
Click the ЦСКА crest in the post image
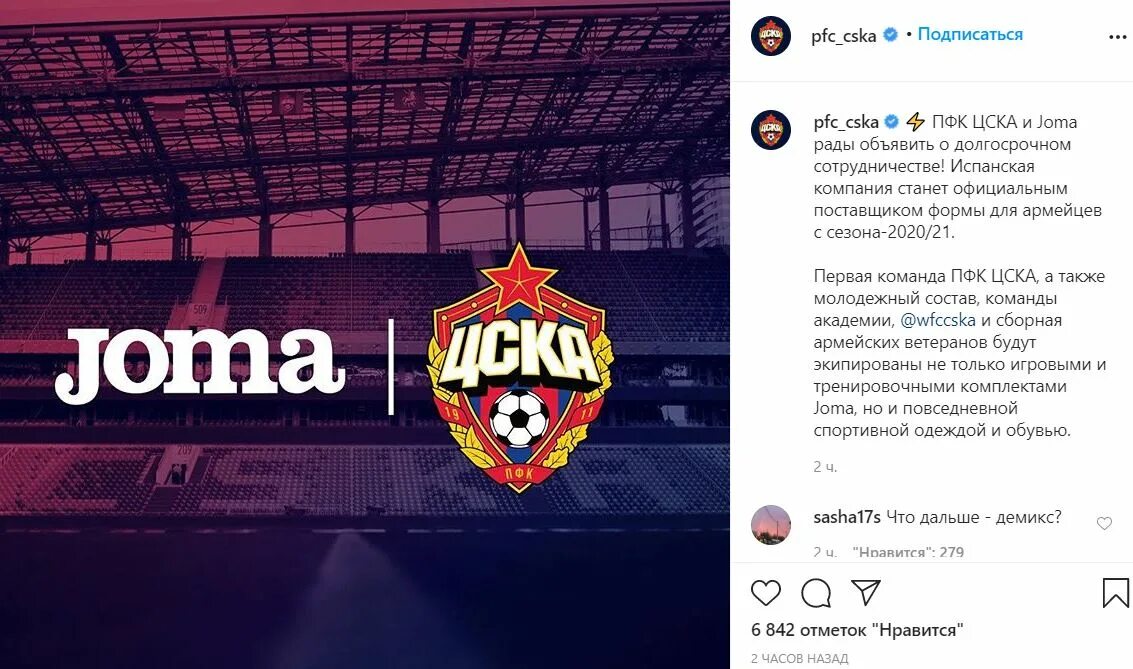click(x=520, y=367)
